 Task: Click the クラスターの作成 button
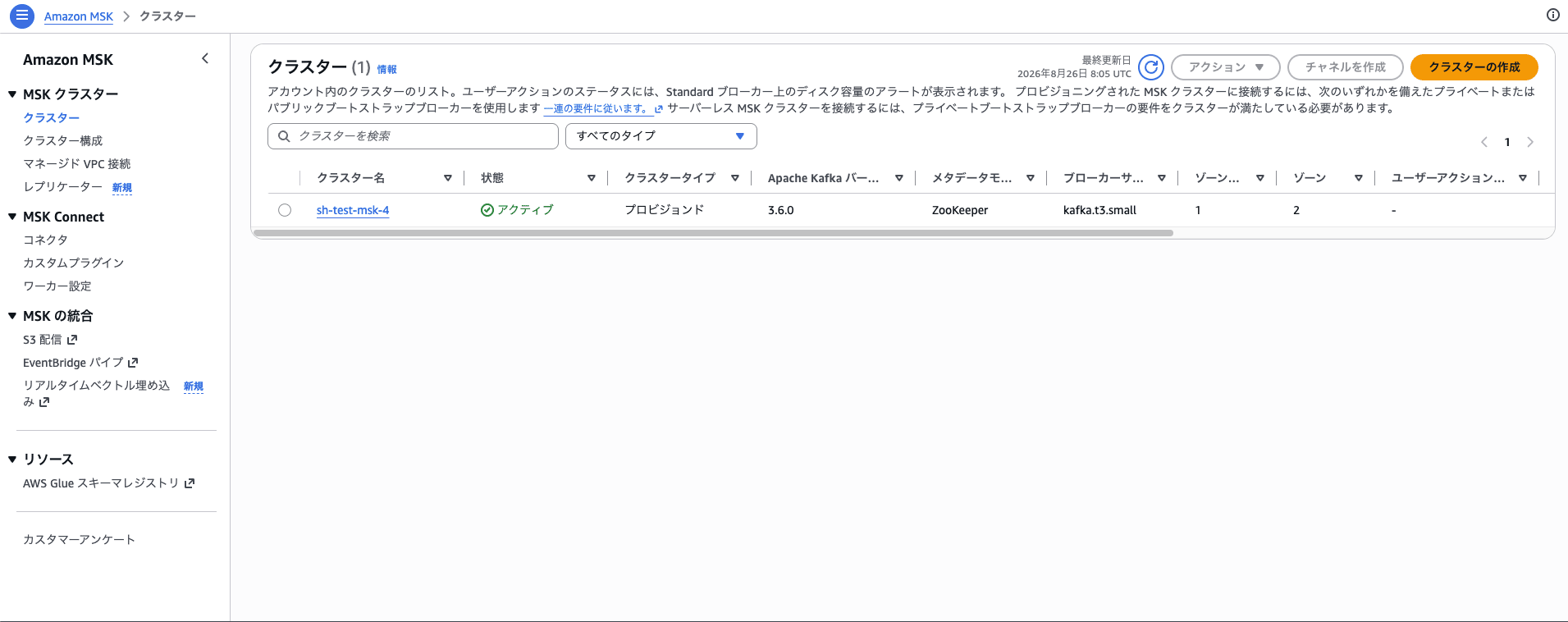1474,67
